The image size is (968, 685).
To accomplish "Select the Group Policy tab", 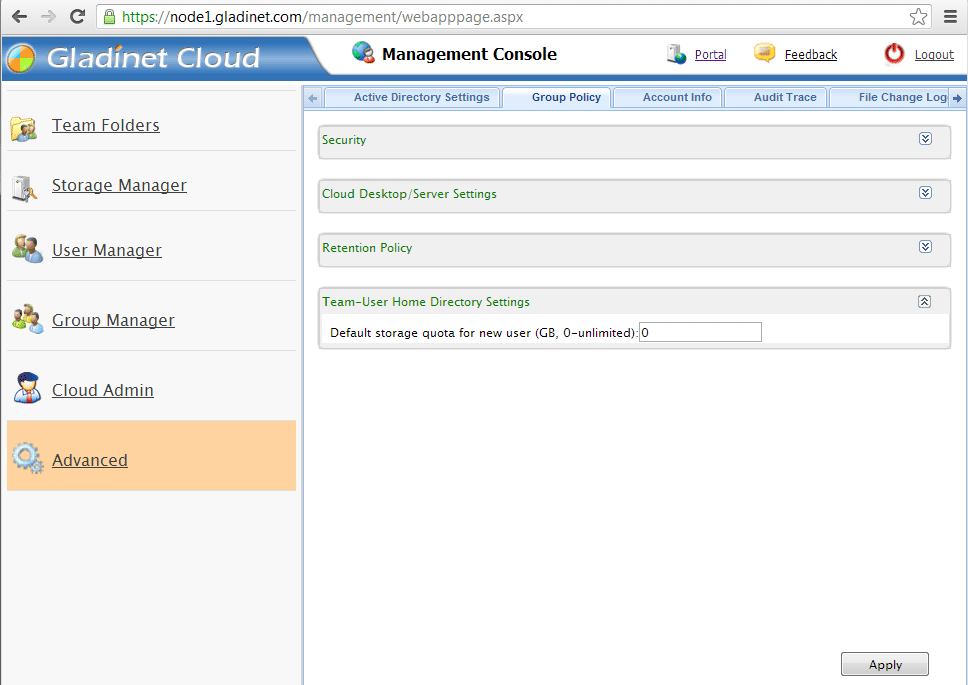I will click(557, 98).
